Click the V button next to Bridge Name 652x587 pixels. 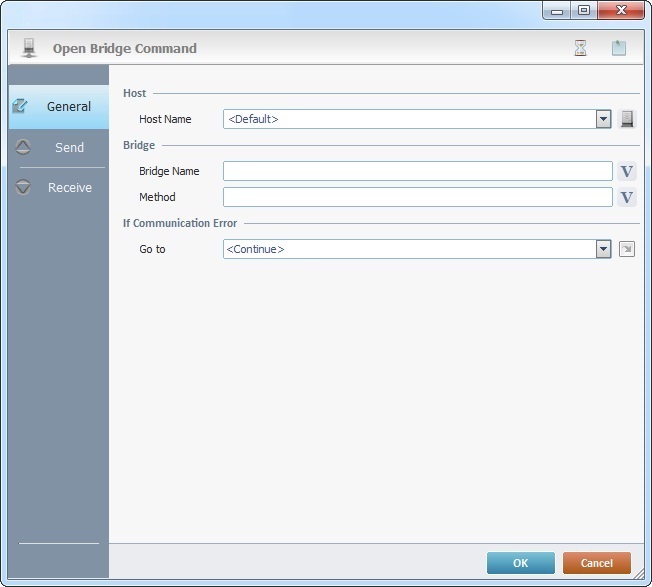[x=627, y=171]
